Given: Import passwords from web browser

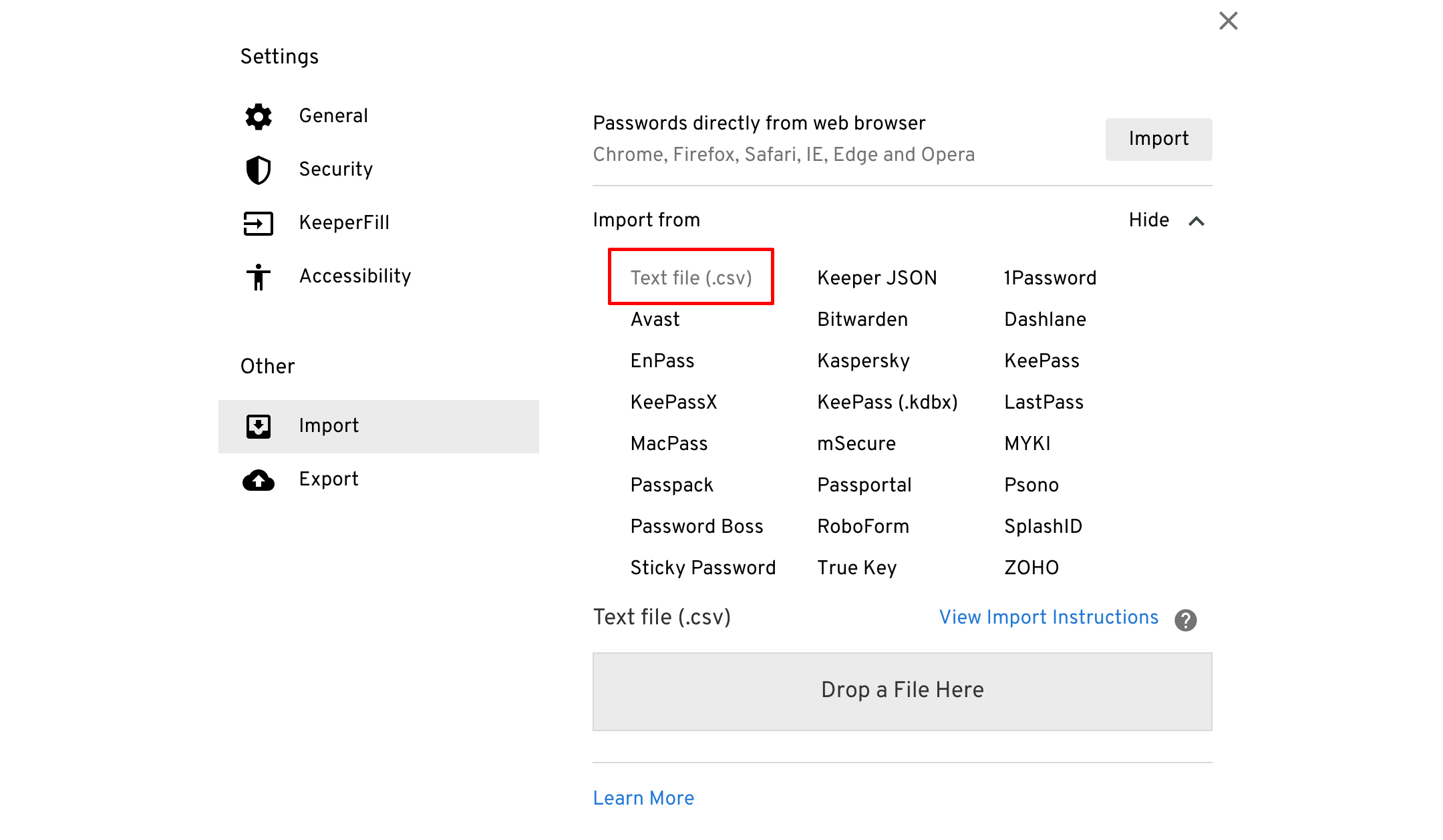Looking at the screenshot, I should [1158, 139].
